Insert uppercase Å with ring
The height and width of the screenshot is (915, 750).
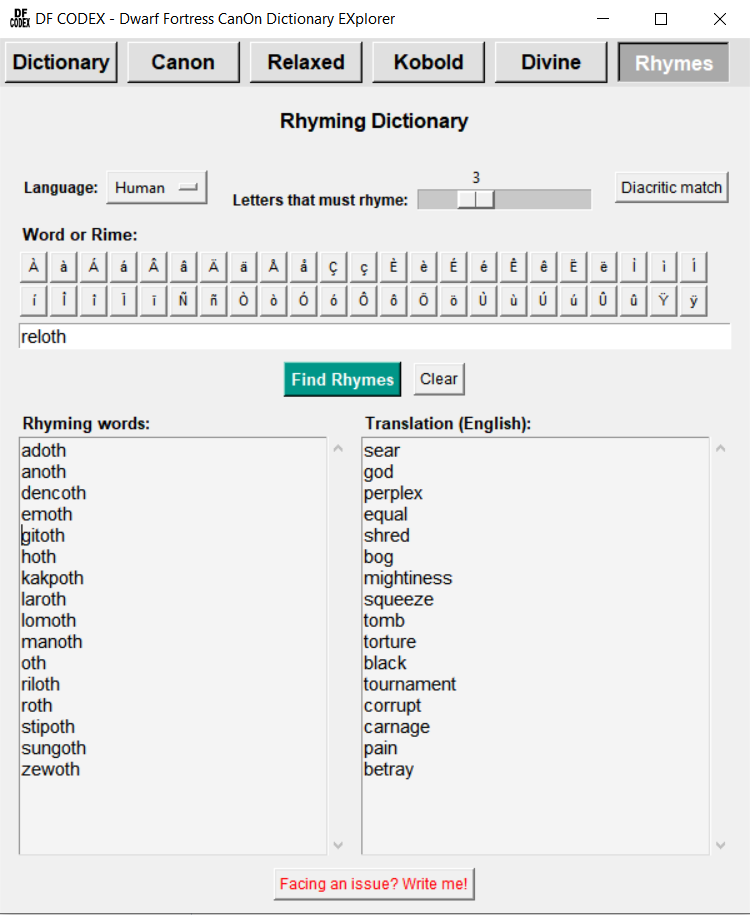click(x=273, y=267)
